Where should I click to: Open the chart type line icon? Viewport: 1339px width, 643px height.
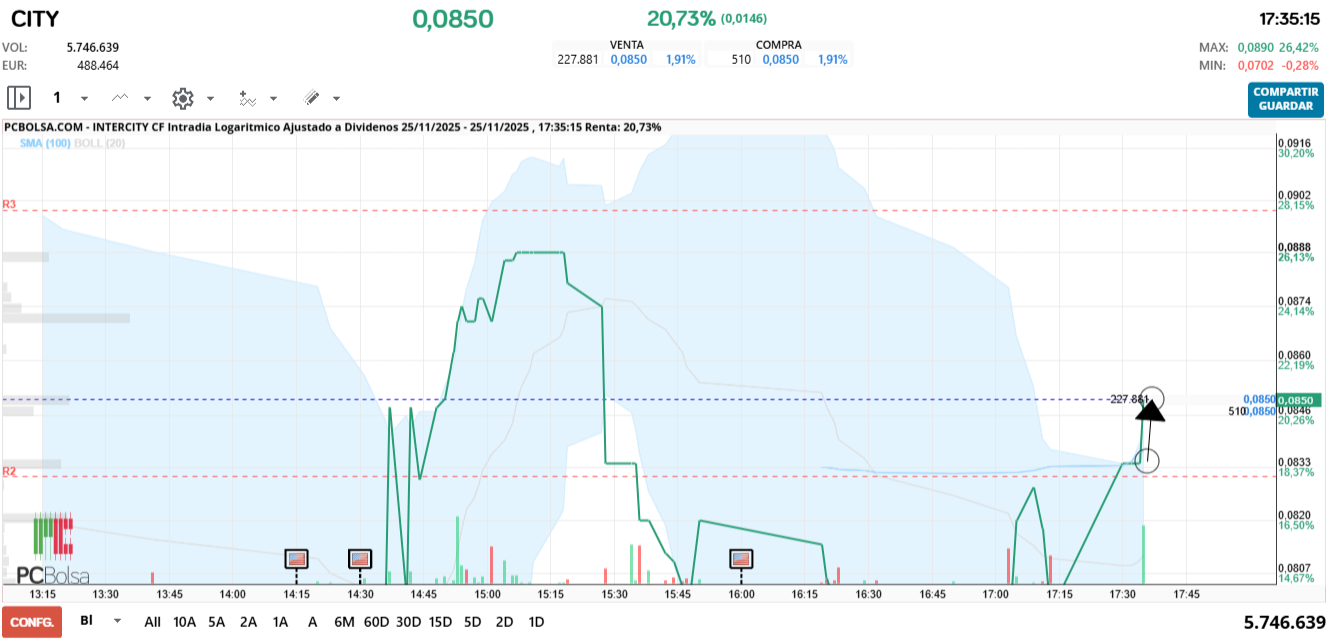point(120,98)
